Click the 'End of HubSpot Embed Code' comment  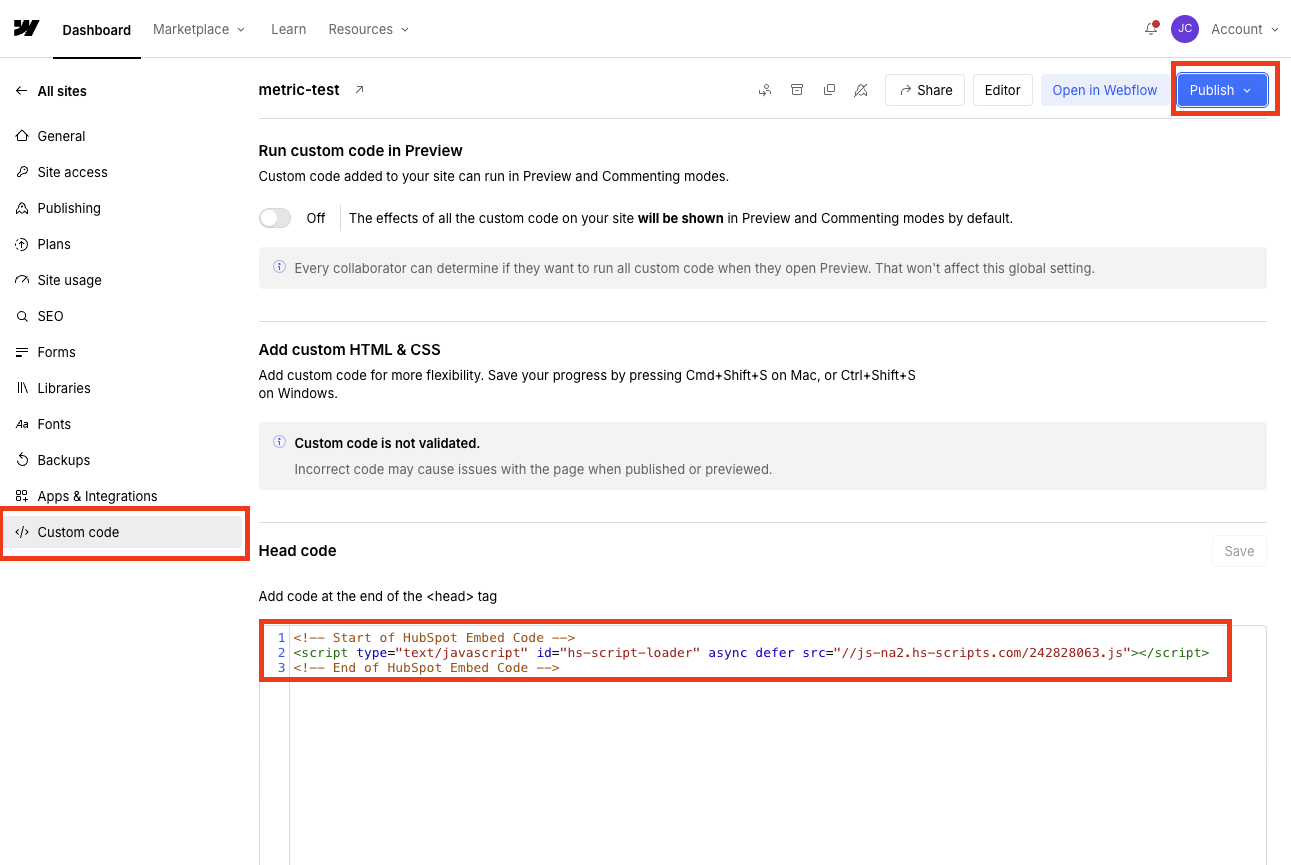(426, 668)
